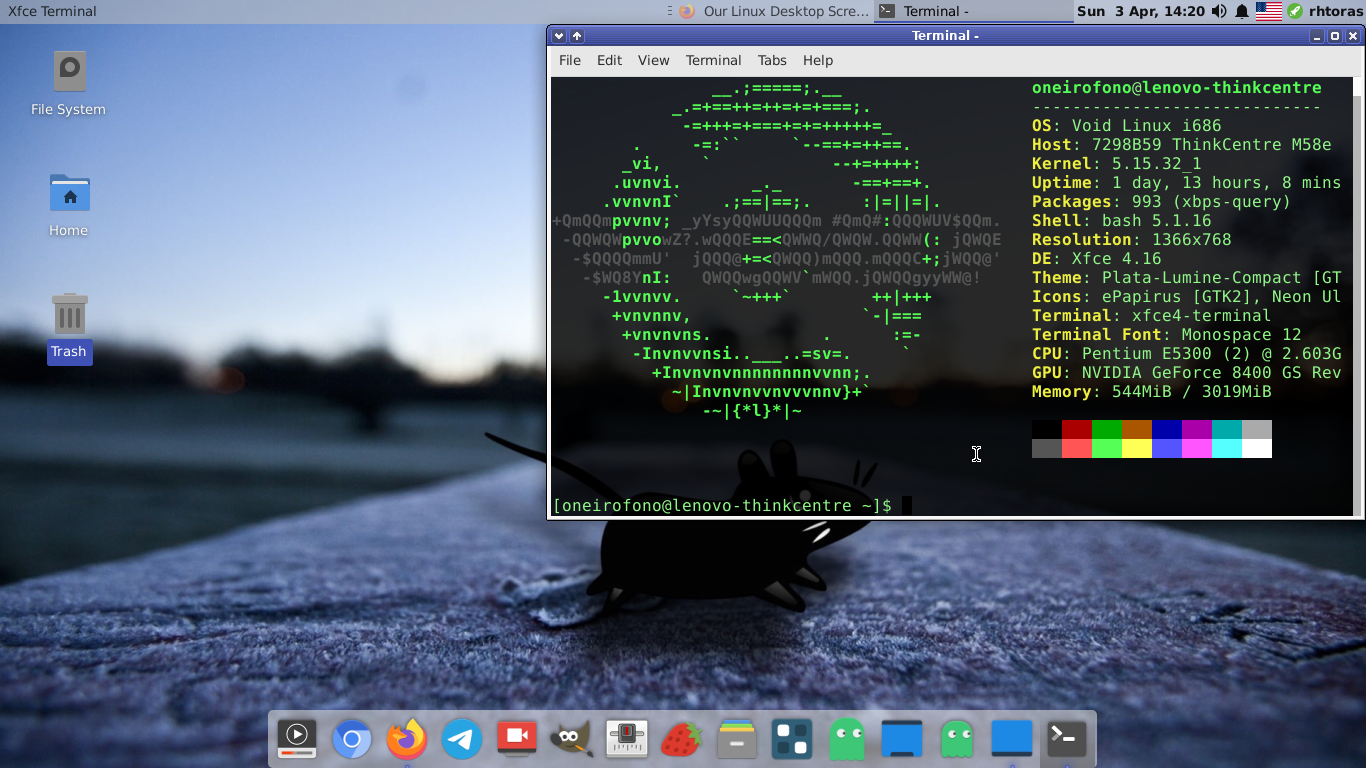Click the 'Resolution: 1366x768' line
Viewport: 1366px width, 768px height.
point(1132,240)
